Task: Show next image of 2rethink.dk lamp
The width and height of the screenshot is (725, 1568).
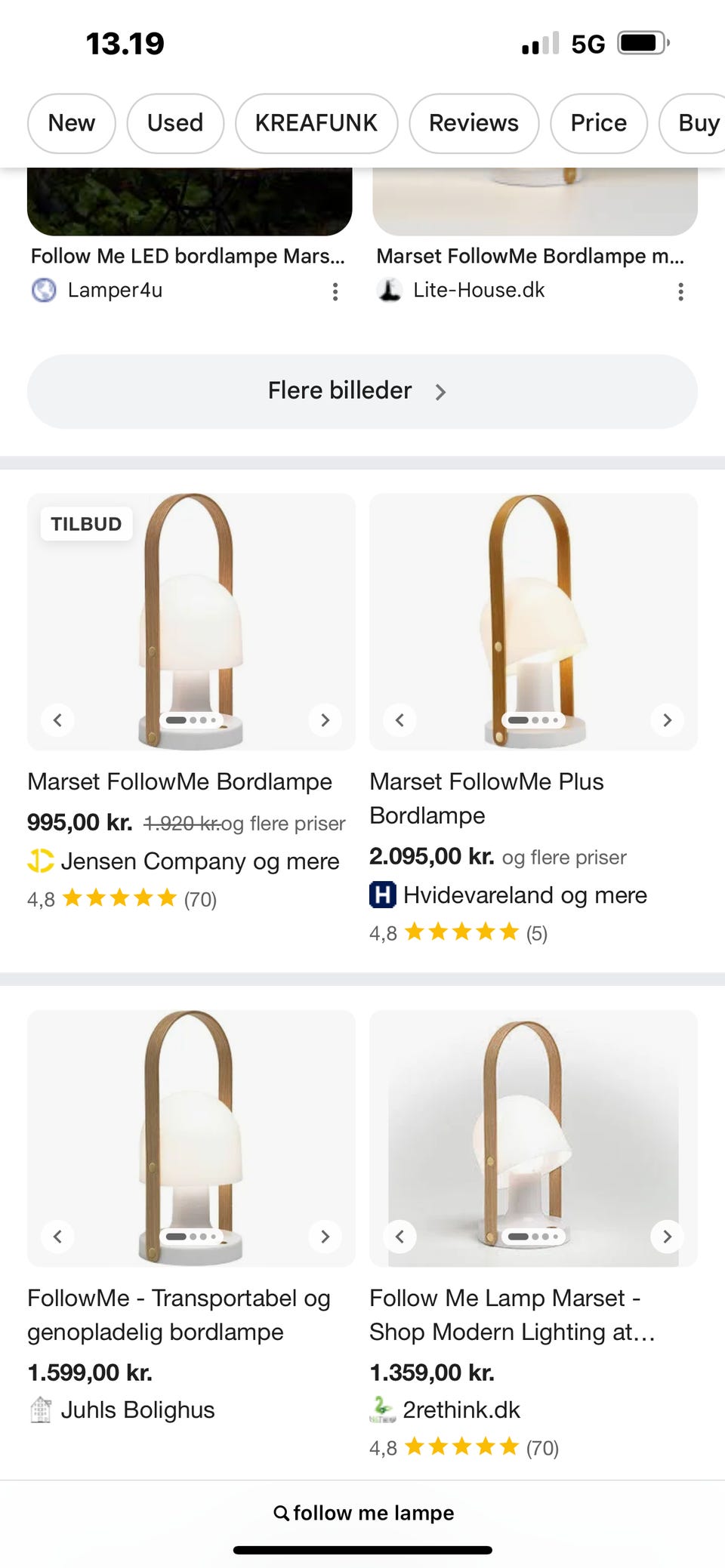Action: (667, 1237)
